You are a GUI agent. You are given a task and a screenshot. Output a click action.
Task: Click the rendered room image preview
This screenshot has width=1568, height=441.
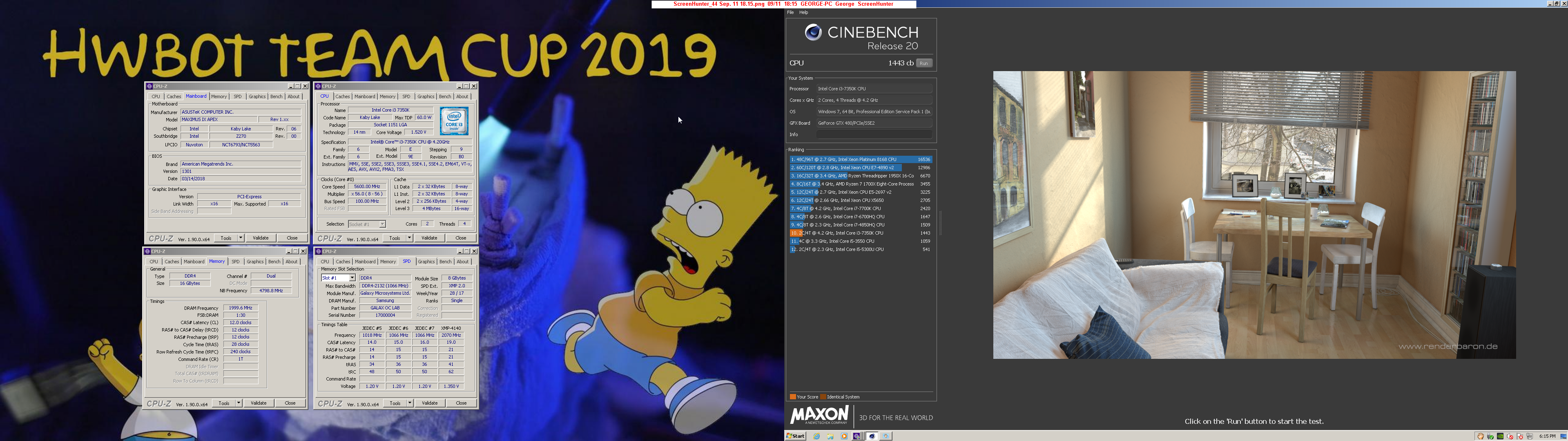click(x=1254, y=215)
